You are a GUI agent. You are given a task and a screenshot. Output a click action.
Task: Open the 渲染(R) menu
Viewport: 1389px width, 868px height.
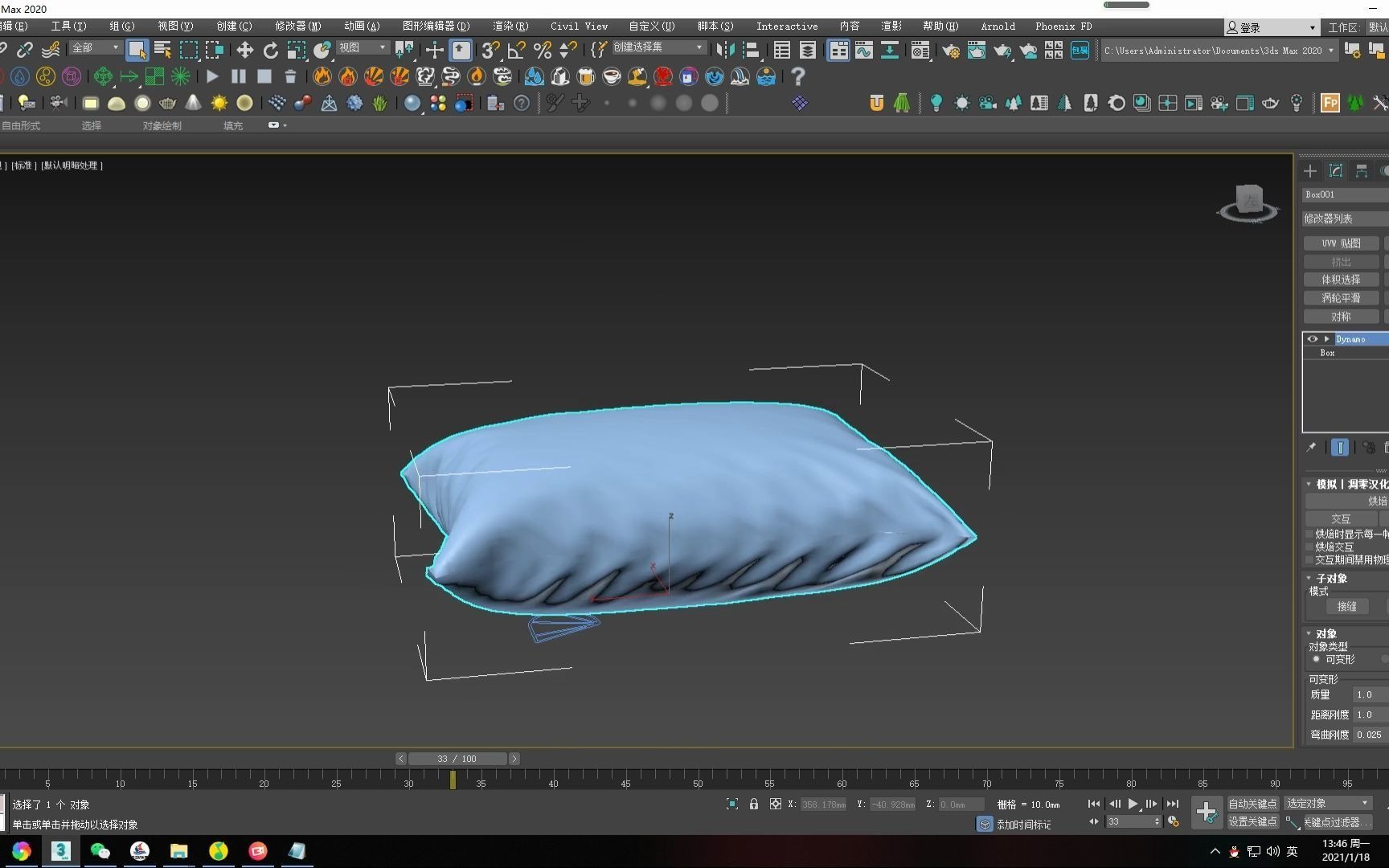click(510, 27)
